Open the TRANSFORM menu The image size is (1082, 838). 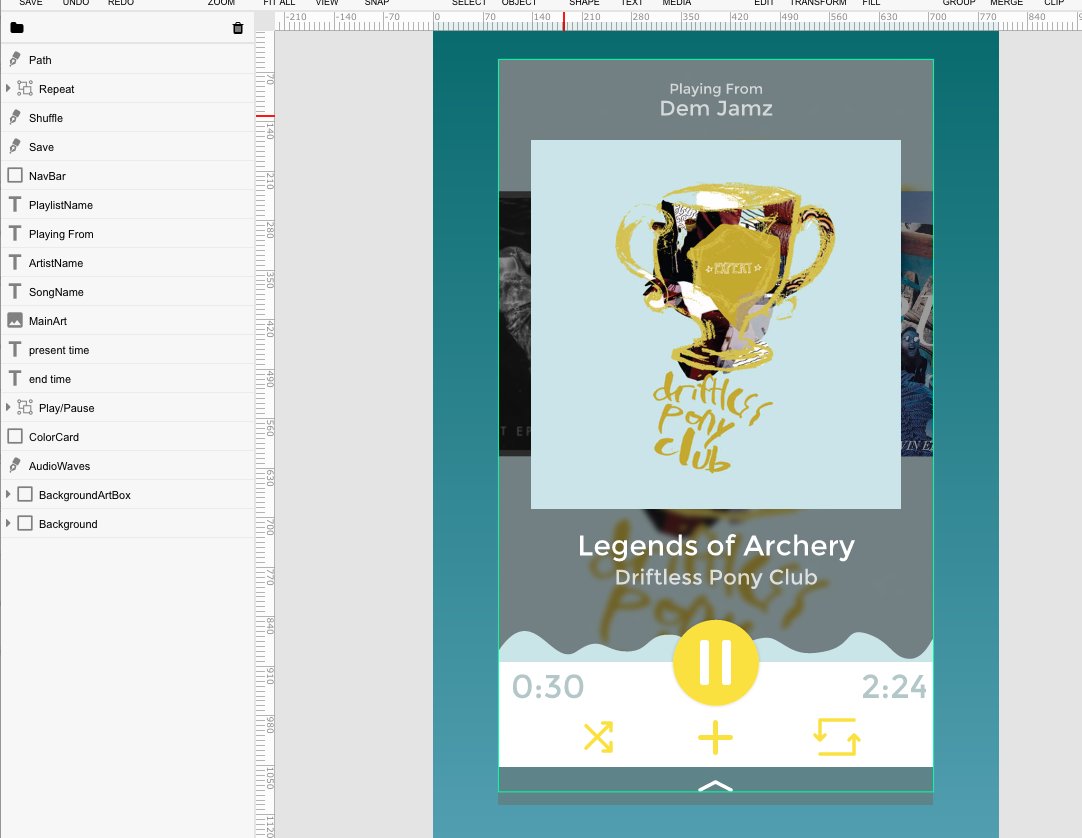[x=818, y=3]
